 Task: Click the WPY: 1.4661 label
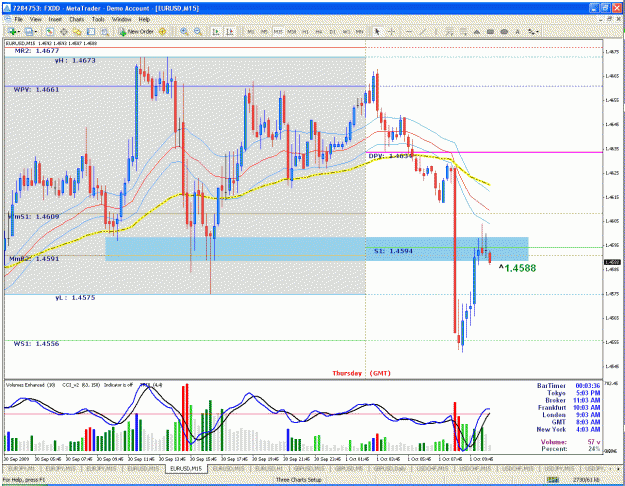(x=36, y=90)
